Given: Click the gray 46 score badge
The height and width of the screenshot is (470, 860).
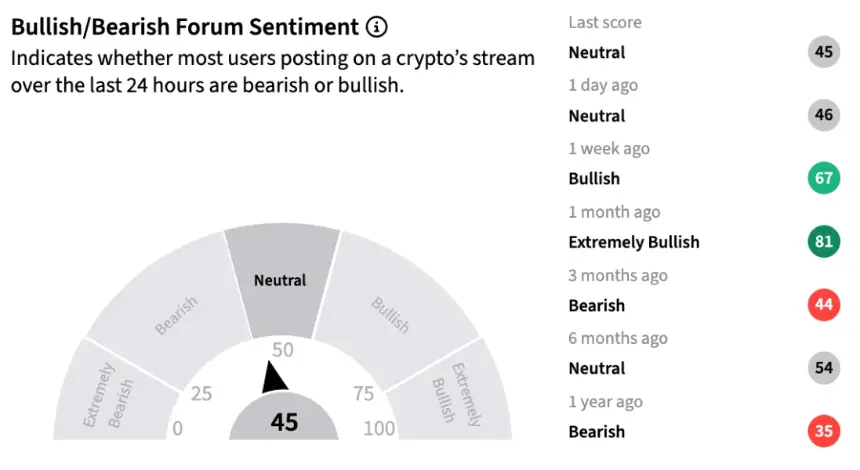Looking at the screenshot, I should [x=823, y=115].
